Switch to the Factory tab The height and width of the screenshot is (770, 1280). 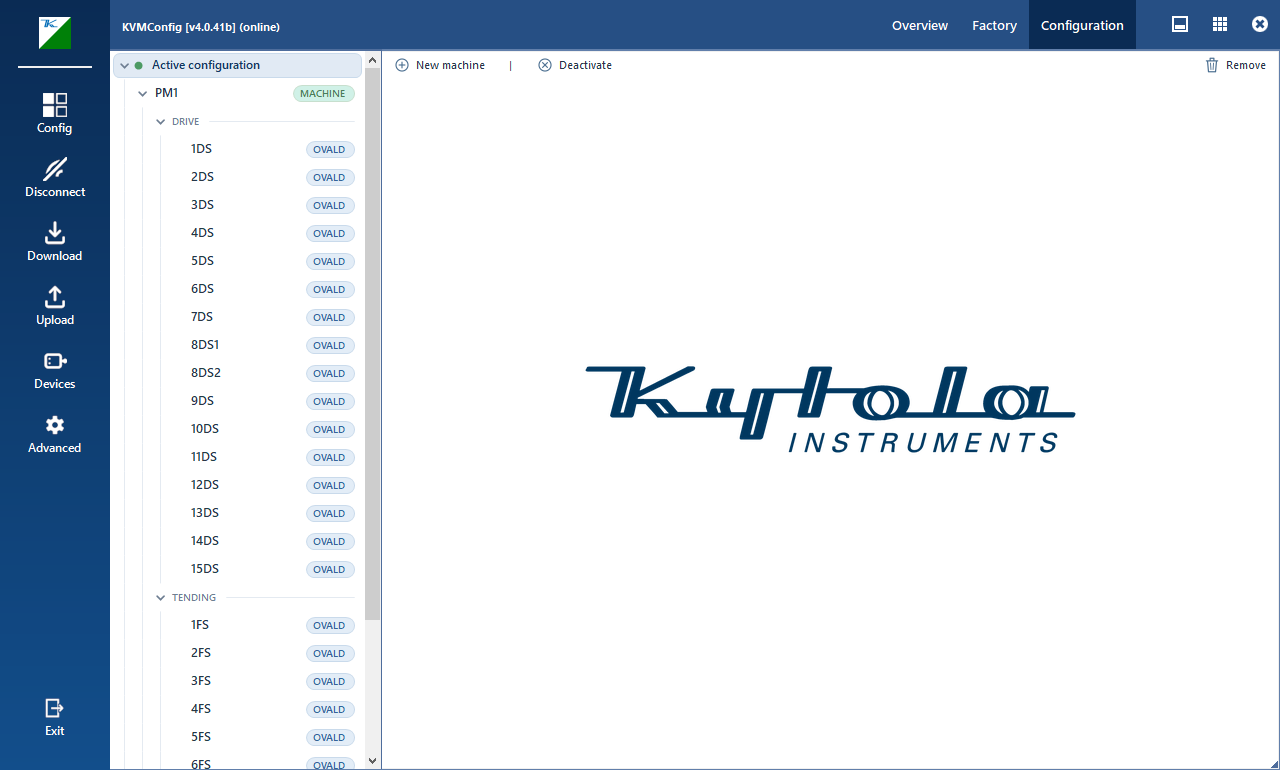(x=994, y=25)
